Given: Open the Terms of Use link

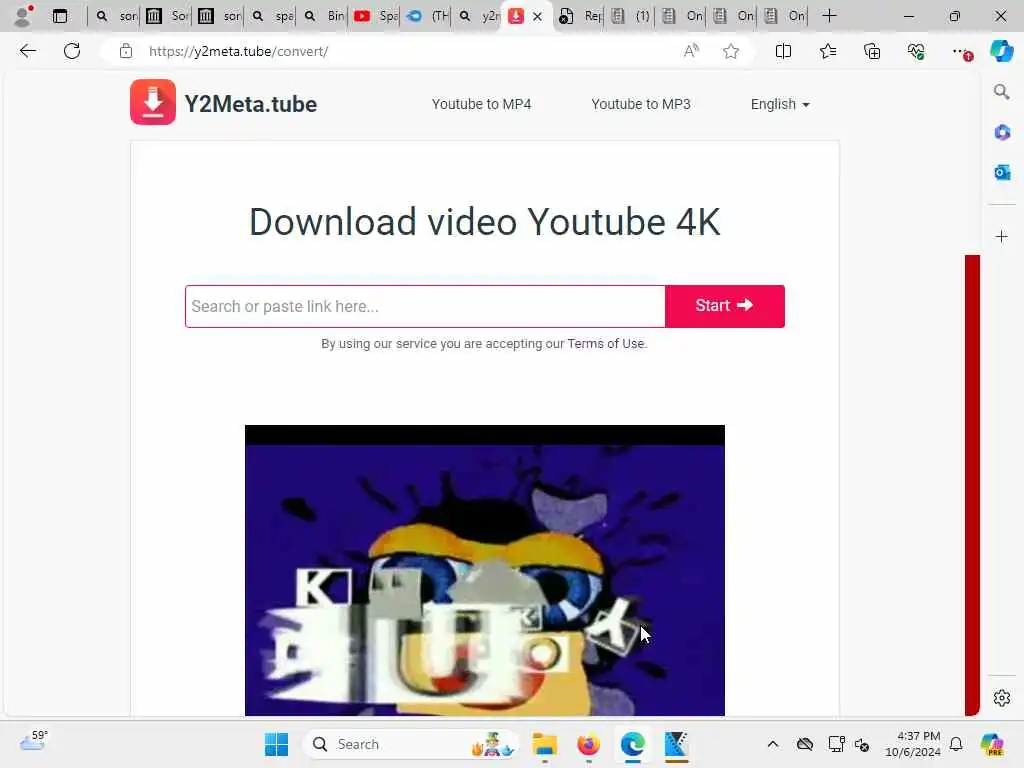Looking at the screenshot, I should [x=605, y=344].
